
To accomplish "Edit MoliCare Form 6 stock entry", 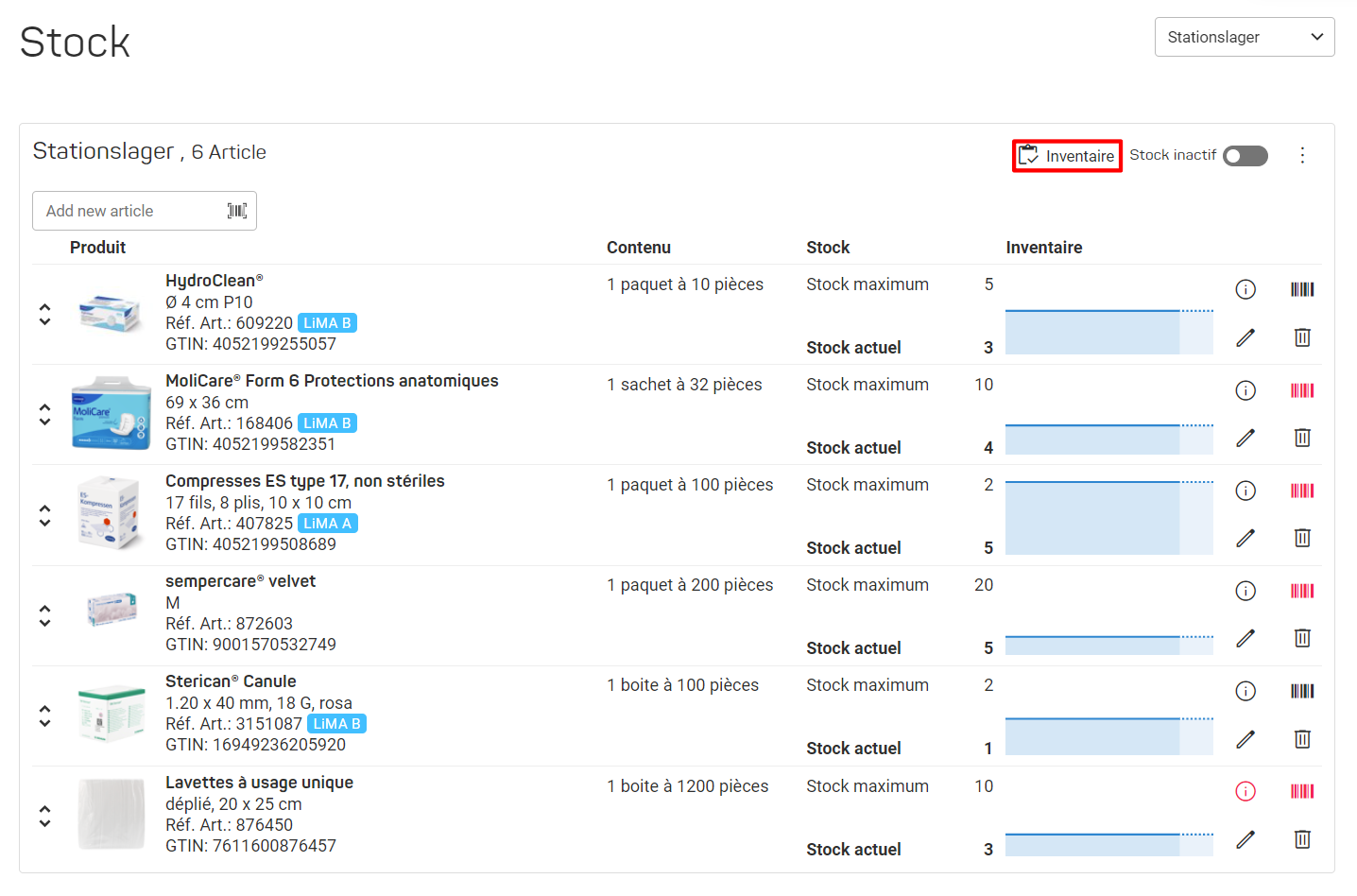I will (1245, 438).
